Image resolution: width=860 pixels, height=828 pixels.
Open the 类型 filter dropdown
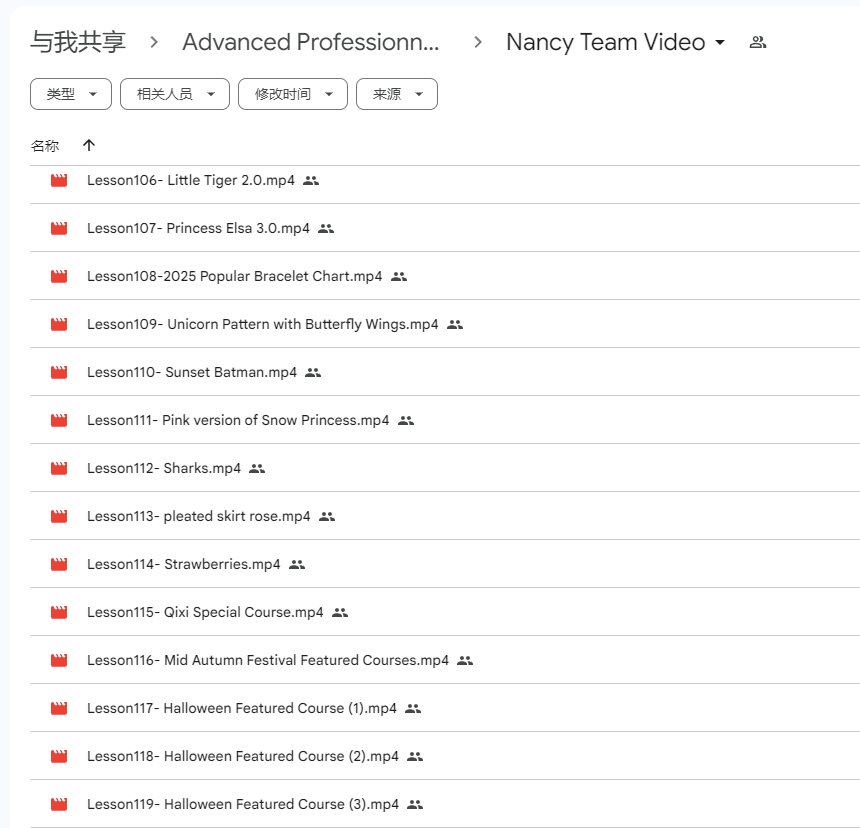click(x=71, y=94)
